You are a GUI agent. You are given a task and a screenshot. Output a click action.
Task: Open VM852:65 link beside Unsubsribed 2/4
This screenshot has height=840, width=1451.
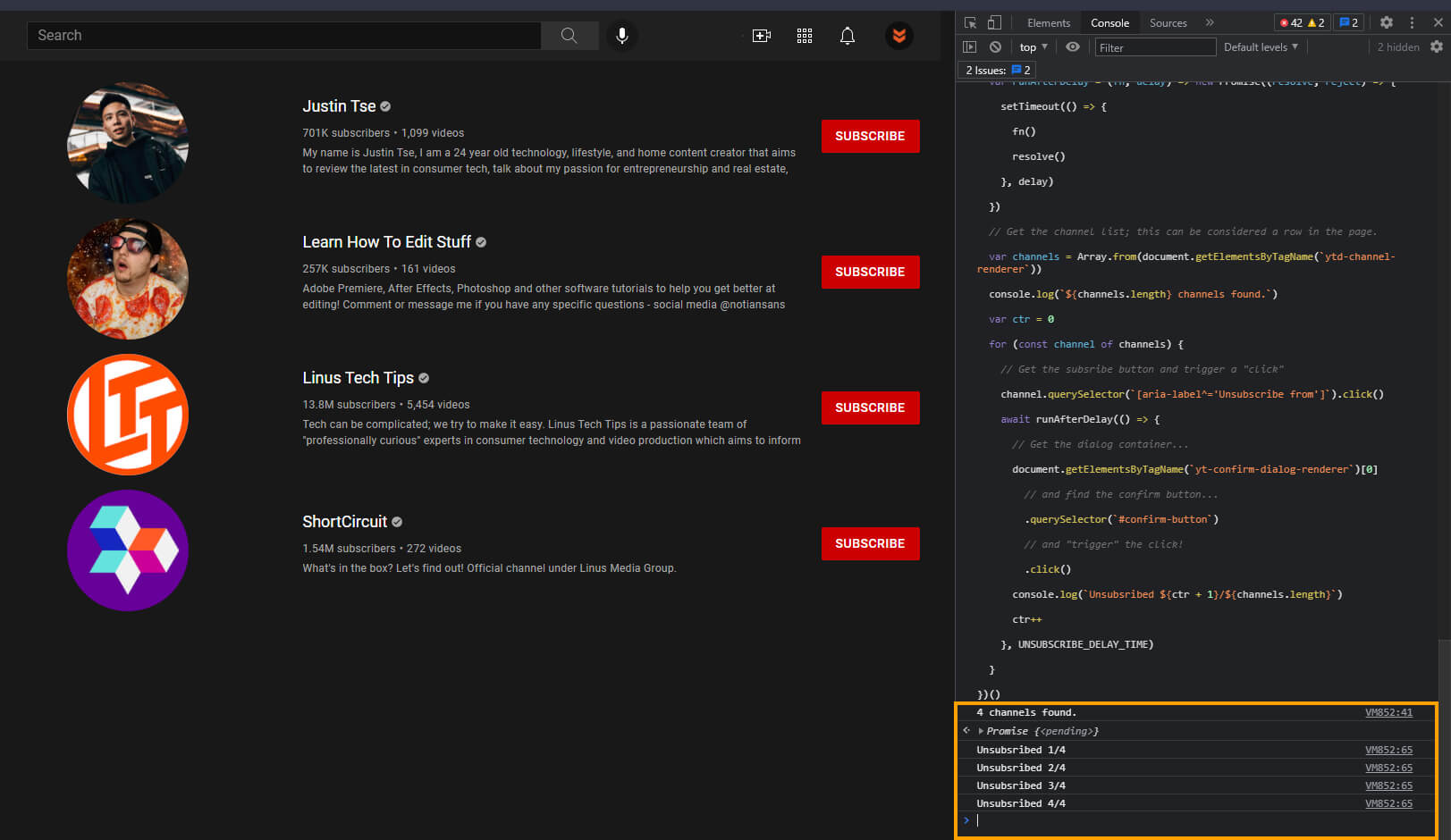[x=1388, y=768]
